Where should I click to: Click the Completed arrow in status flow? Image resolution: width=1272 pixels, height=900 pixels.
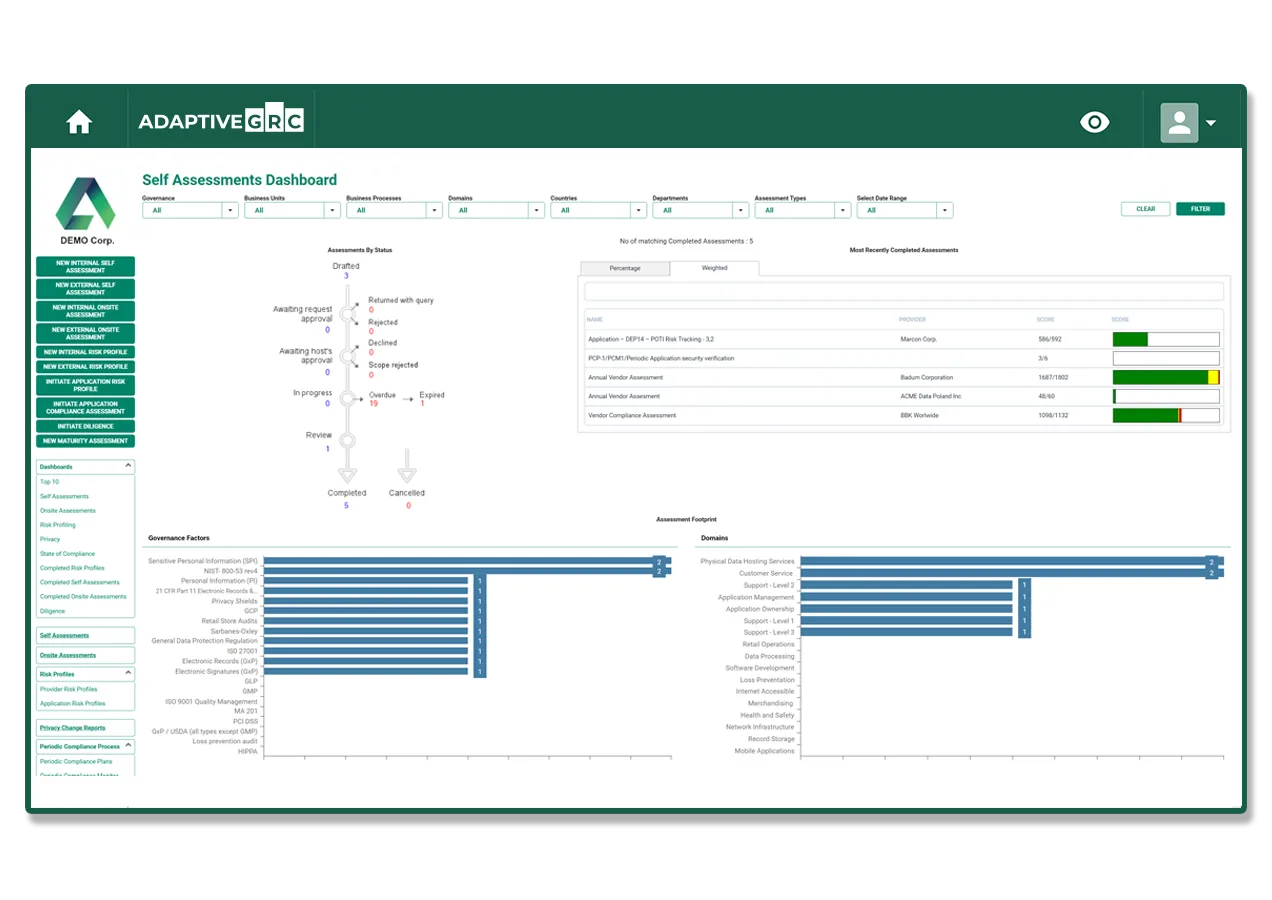[347, 472]
